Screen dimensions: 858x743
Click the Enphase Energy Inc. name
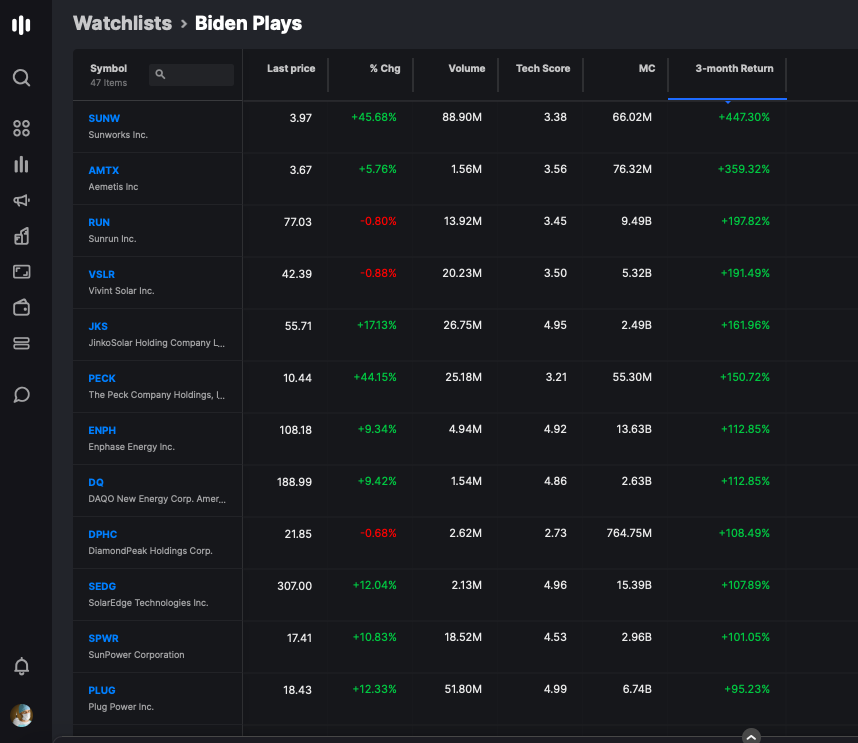coord(131,446)
